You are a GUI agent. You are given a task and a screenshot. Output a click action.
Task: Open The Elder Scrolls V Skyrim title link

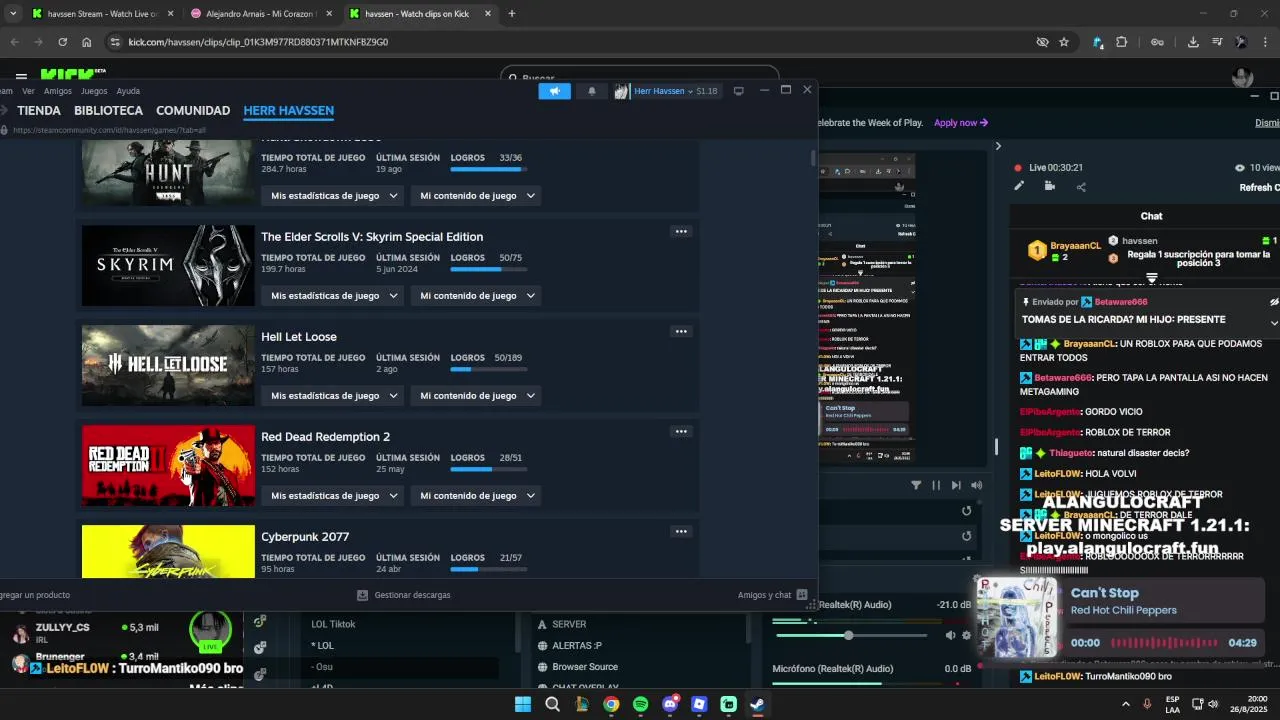tap(372, 237)
